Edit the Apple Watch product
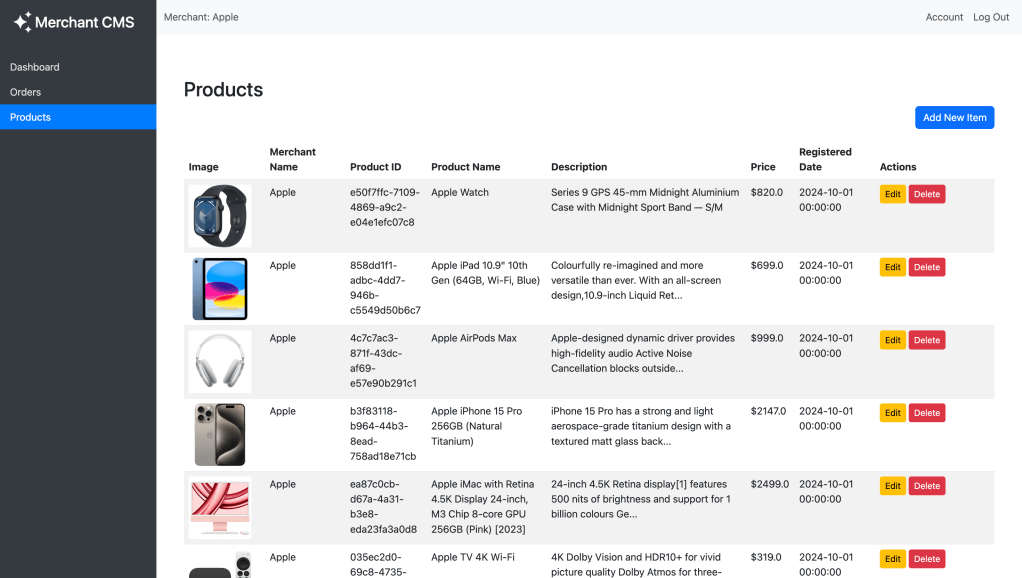Viewport: 1022px width, 578px height. point(892,194)
